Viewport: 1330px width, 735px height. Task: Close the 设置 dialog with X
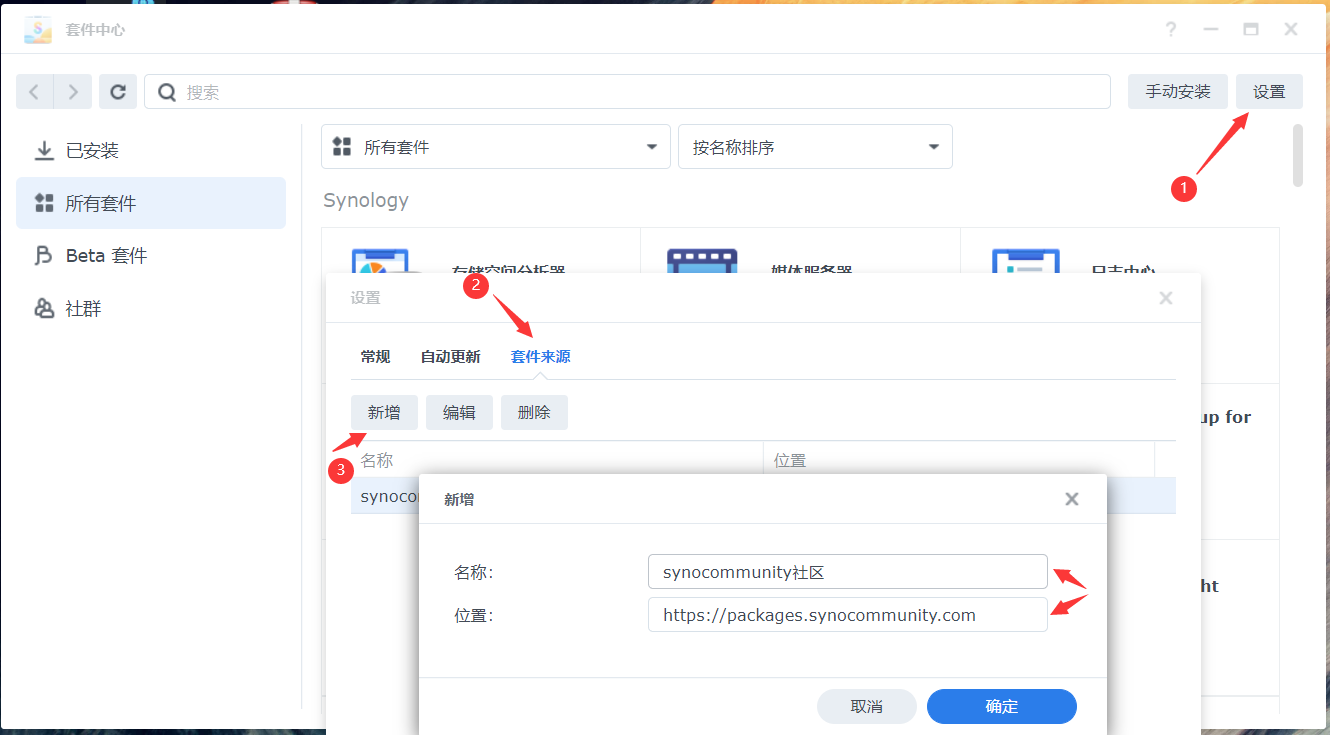point(1165,298)
